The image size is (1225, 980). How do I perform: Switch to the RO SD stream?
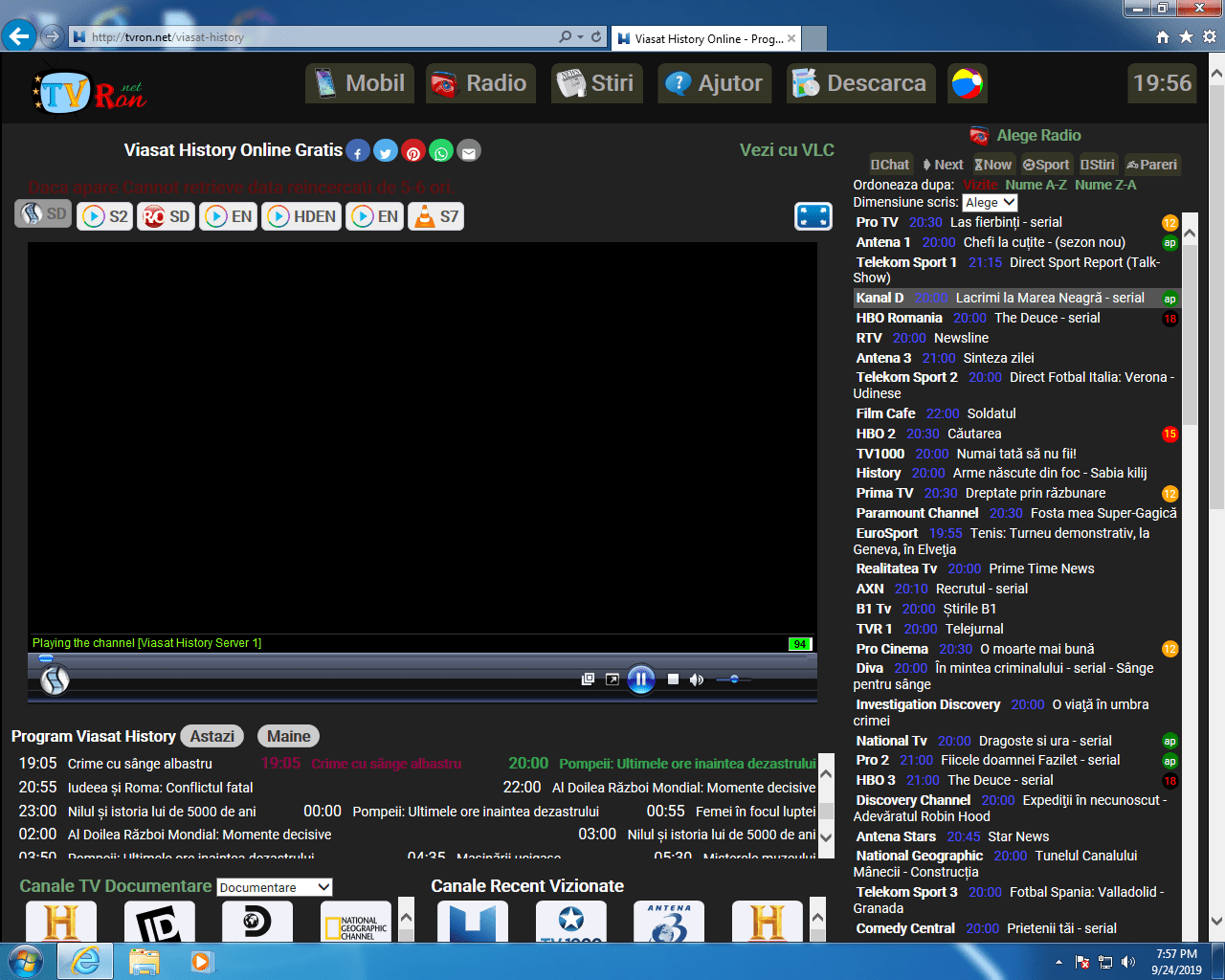tap(167, 216)
